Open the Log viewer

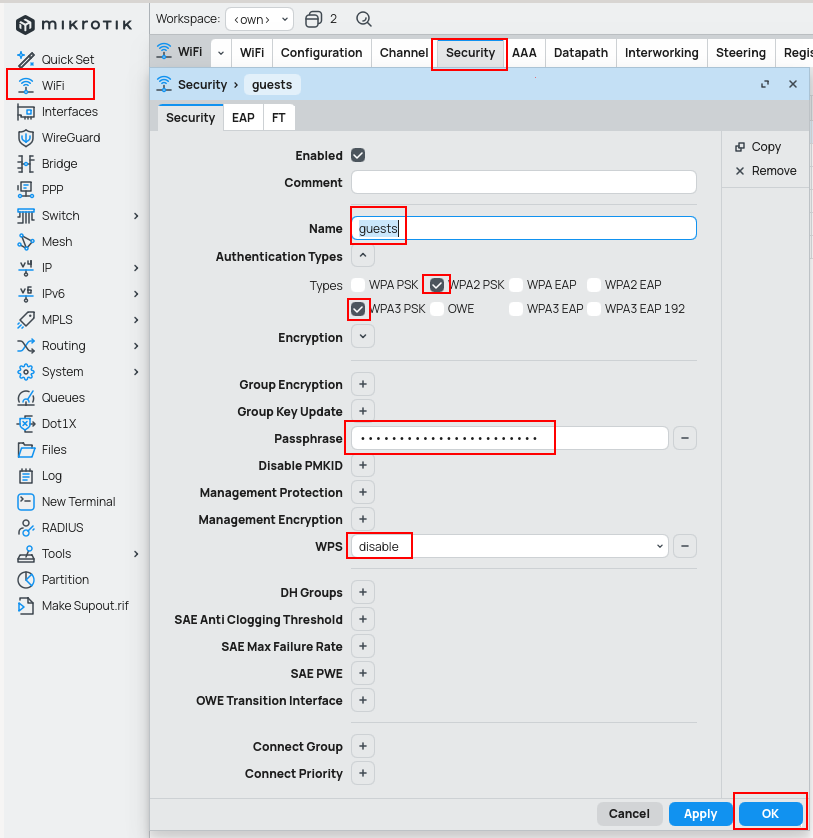pos(40,476)
